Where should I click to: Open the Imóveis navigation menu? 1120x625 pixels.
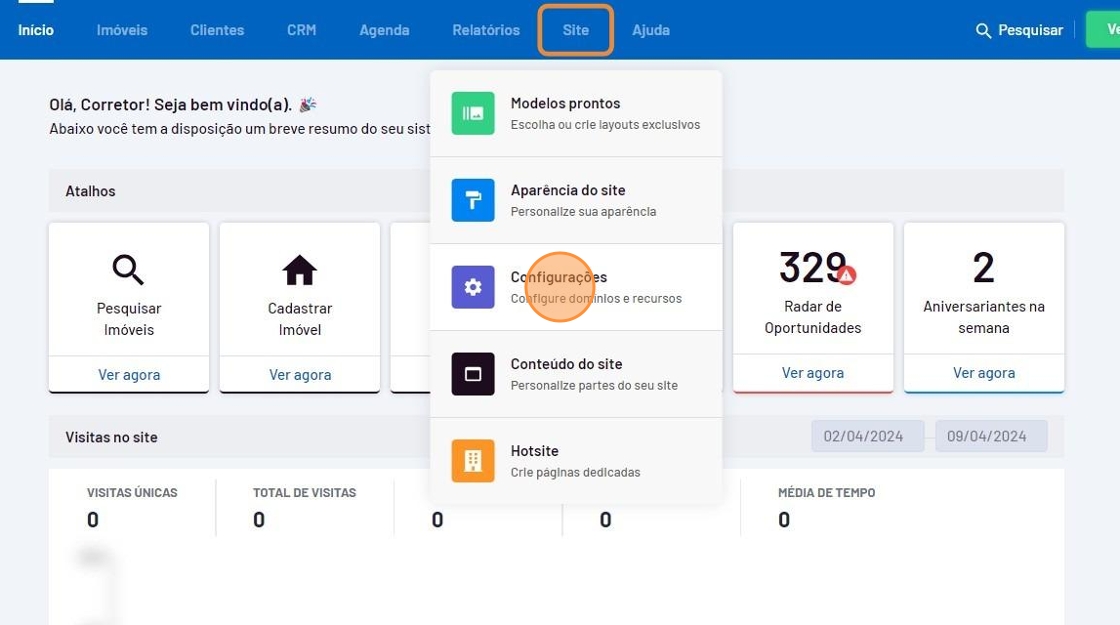pyautogui.click(x=122, y=30)
